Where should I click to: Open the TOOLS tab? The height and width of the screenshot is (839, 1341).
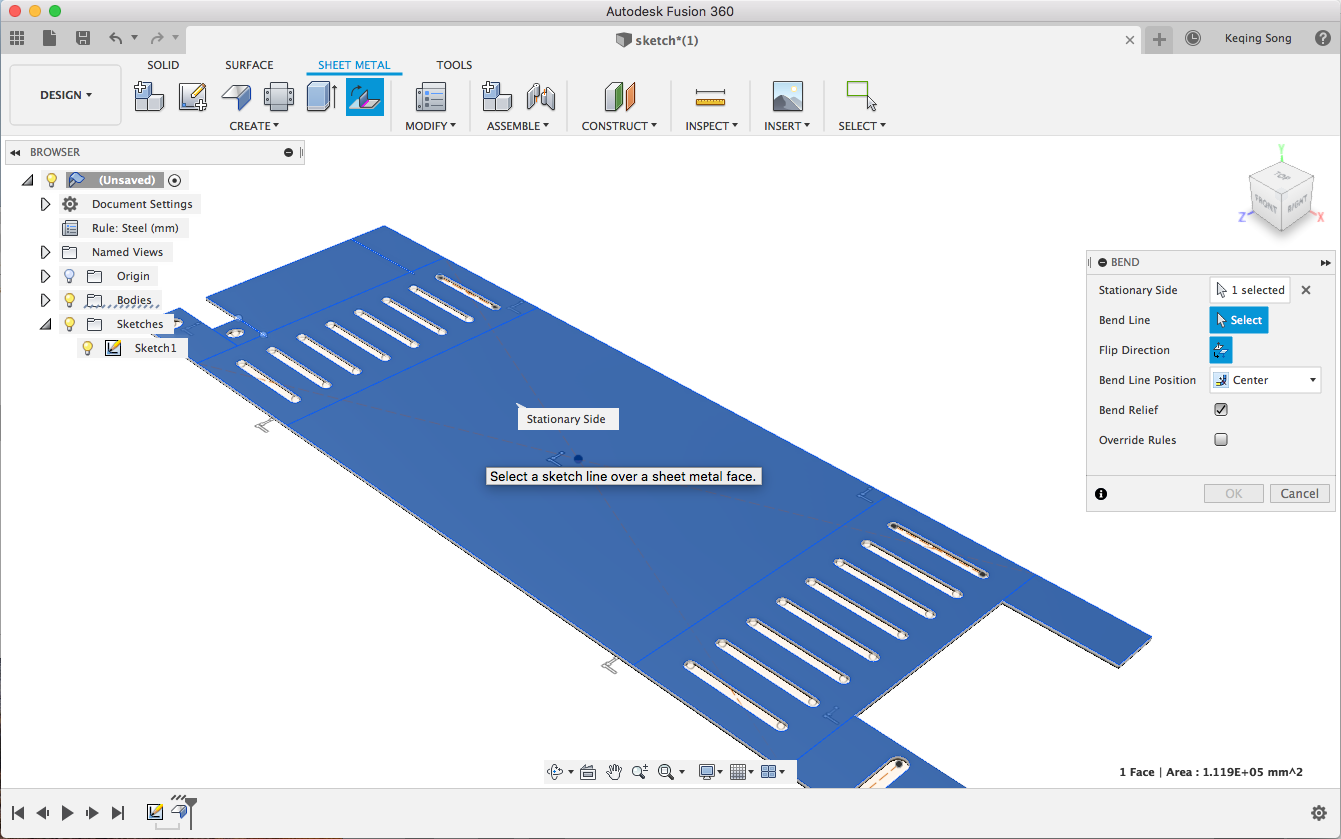pos(454,65)
